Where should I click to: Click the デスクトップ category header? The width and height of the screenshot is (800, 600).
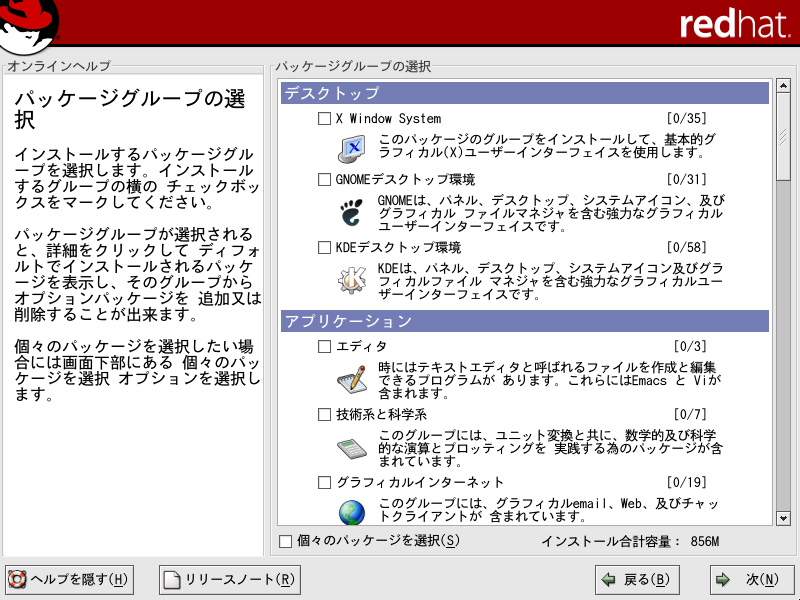click(x=524, y=93)
